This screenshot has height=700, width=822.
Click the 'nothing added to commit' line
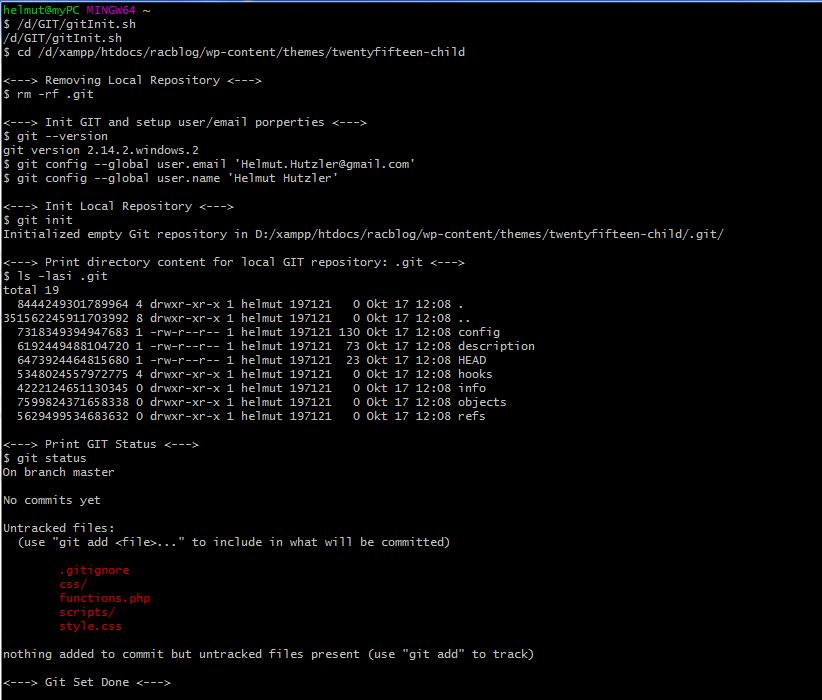[268, 654]
